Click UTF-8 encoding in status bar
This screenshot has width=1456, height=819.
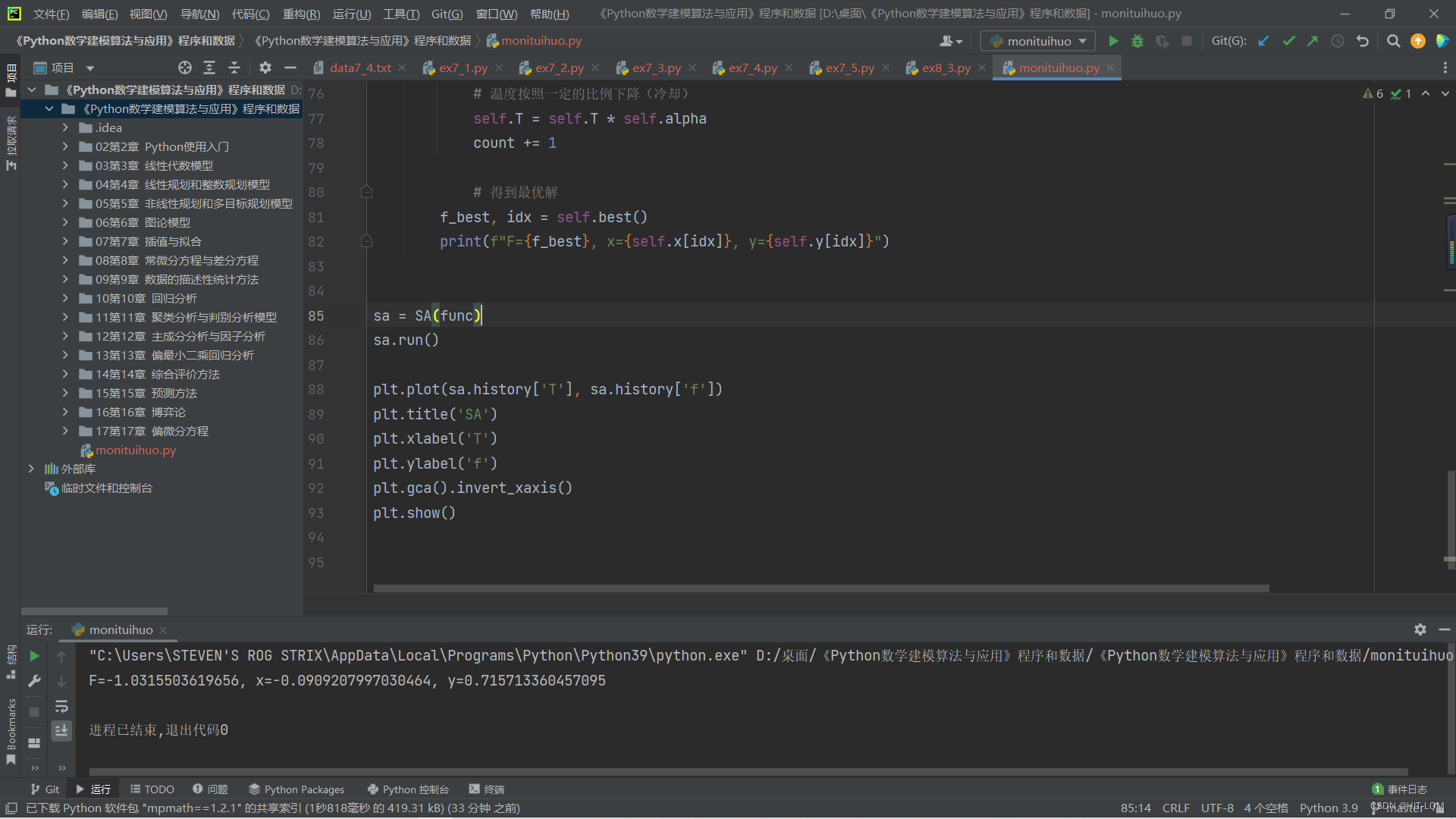pyautogui.click(x=1217, y=808)
